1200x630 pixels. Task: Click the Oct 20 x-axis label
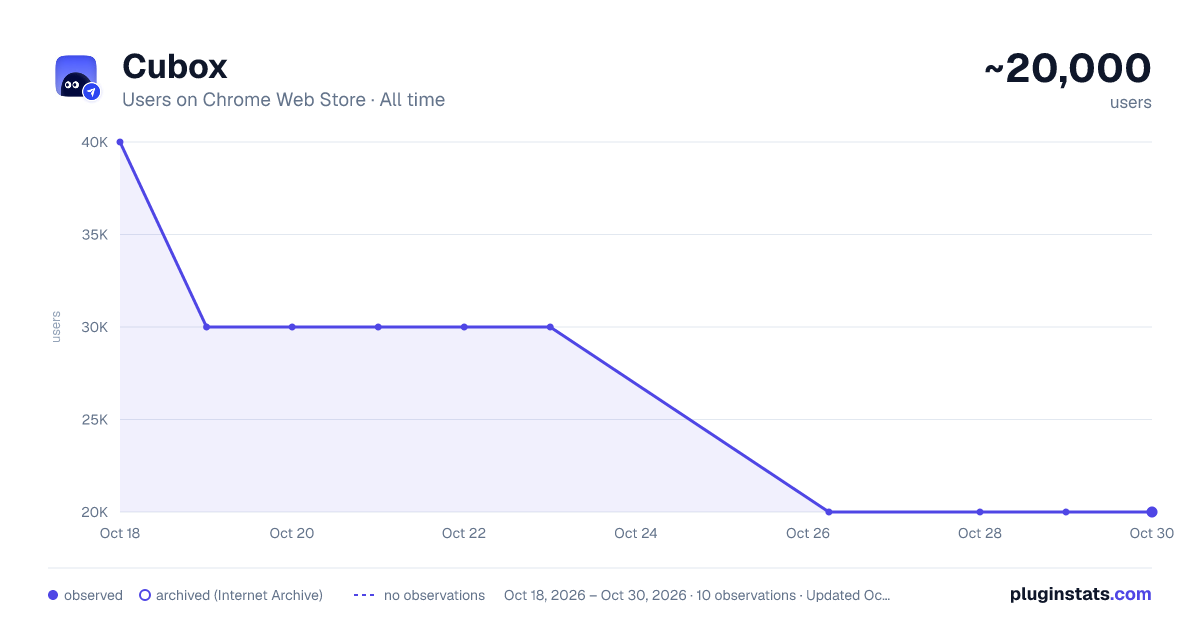[x=292, y=533]
